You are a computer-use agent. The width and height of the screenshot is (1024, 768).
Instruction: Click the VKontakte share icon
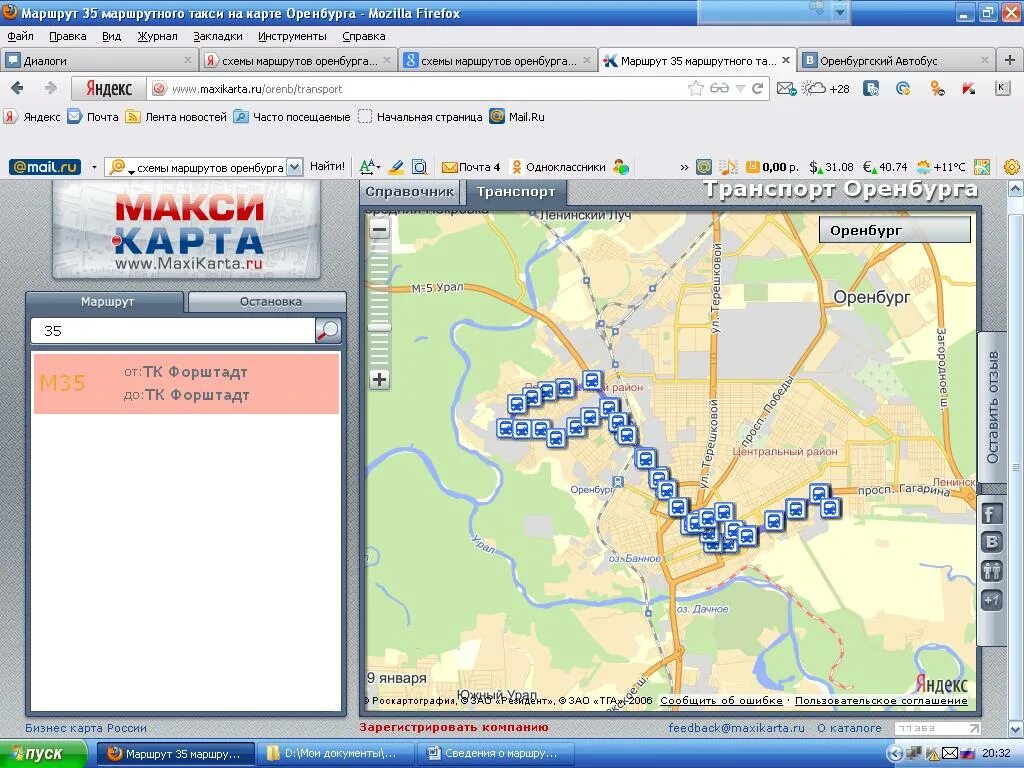coord(991,542)
